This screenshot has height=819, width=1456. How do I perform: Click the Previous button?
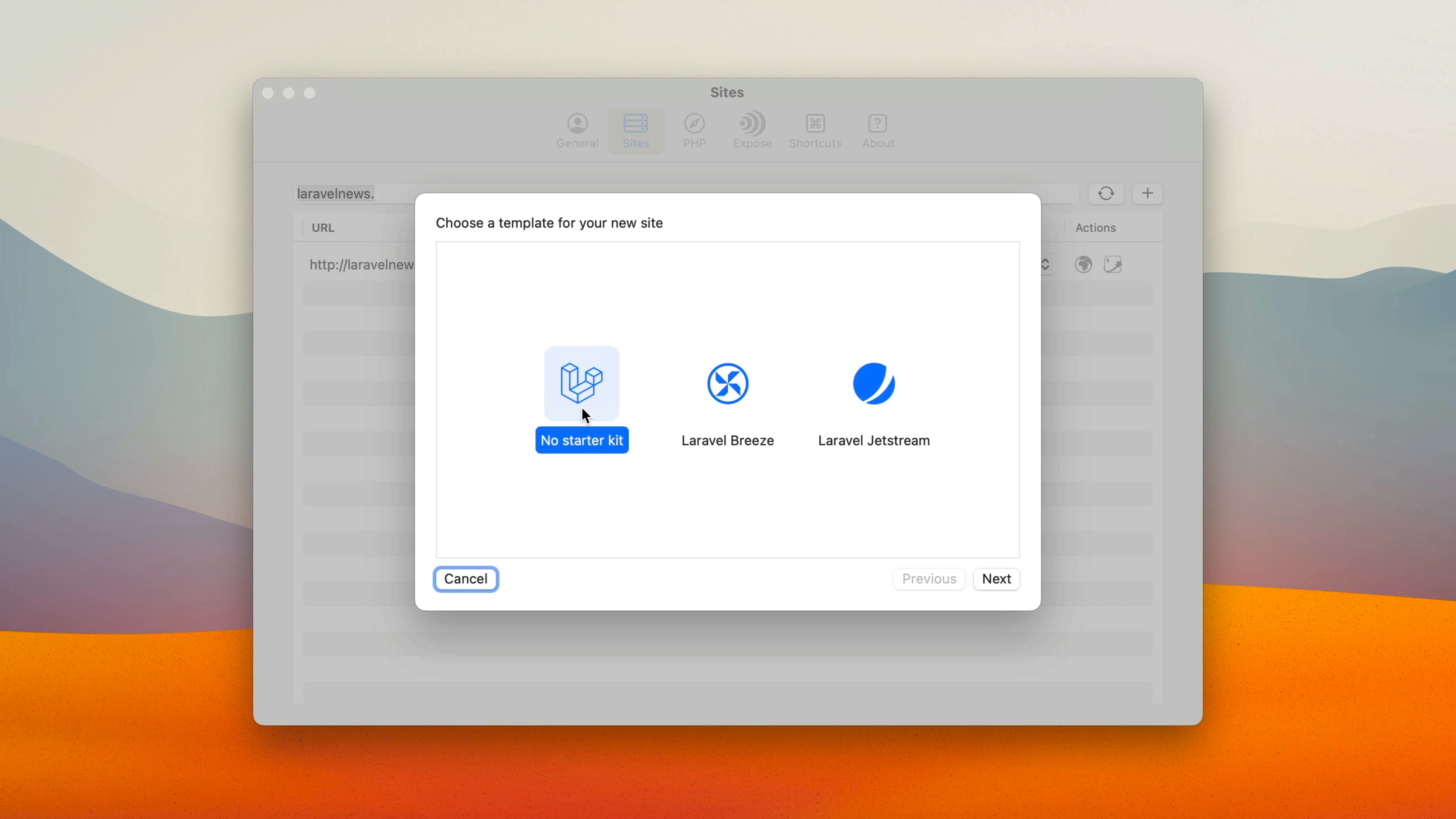point(929,579)
